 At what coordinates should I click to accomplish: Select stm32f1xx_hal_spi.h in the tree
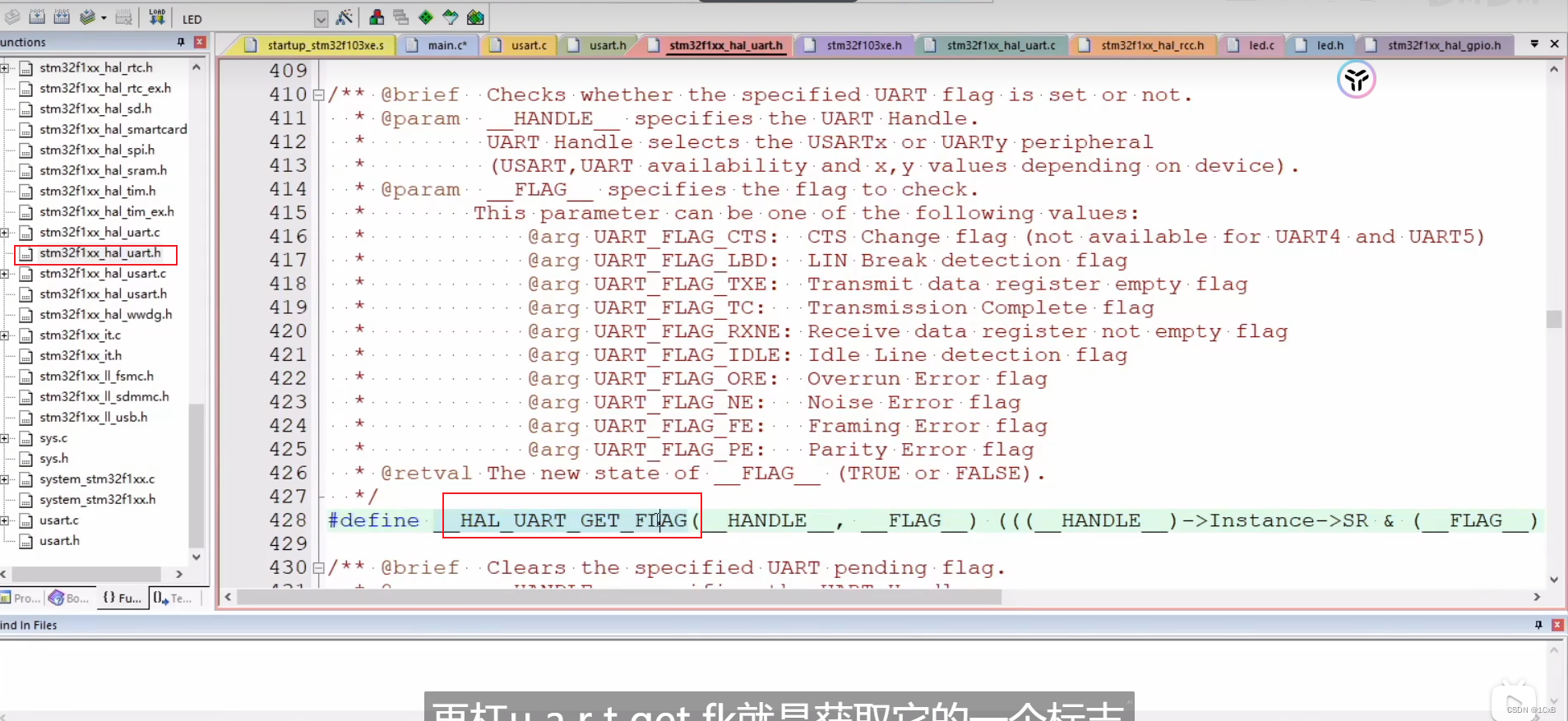[x=96, y=150]
